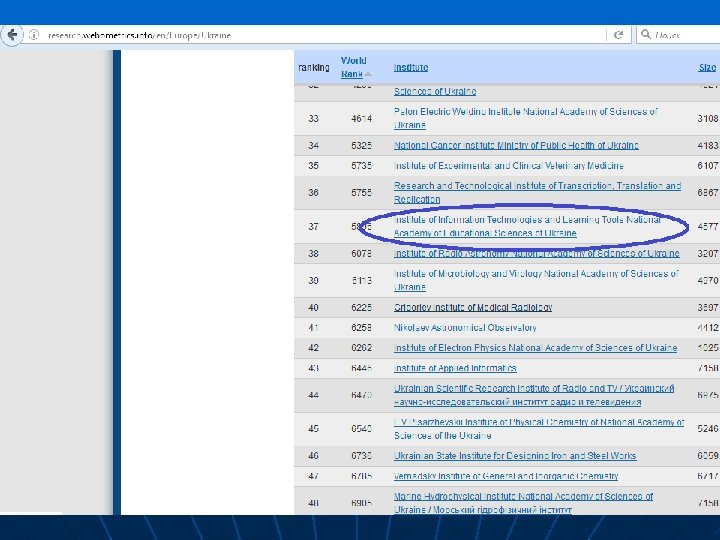Viewport: 720px width, 540px height.
Task: Open Pisarzhevski Institute of Physical Chemistry link
Action: pos(539,428)
